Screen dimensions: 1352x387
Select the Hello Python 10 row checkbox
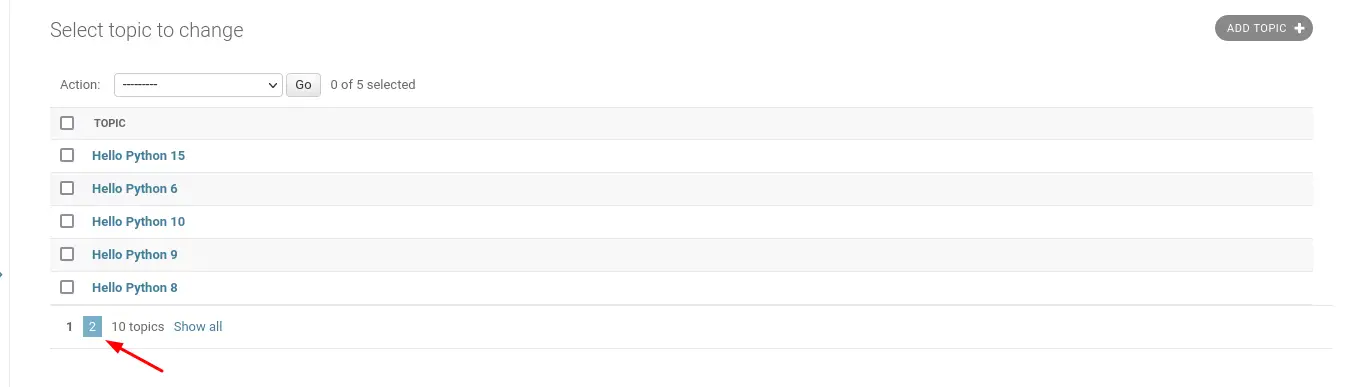pyautogui.click(x=67, y=221)
